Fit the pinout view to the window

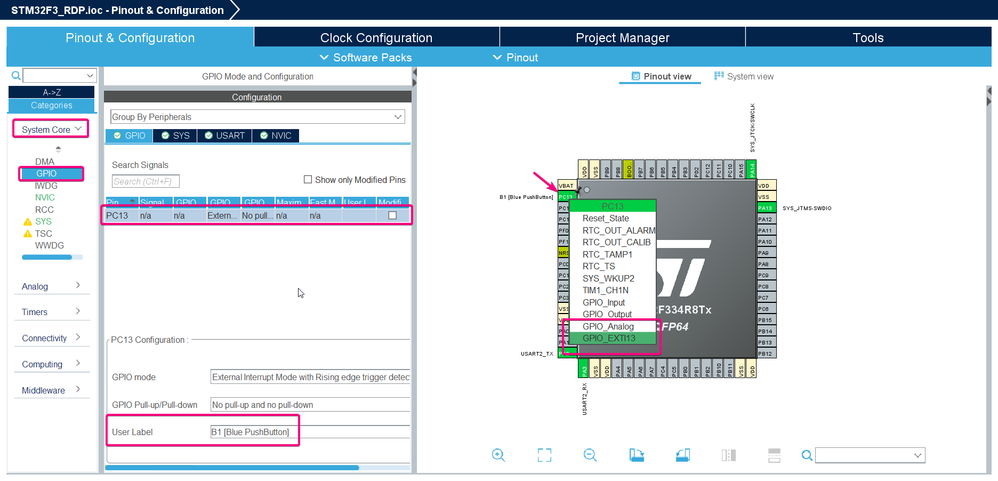(x=544, y=455)
